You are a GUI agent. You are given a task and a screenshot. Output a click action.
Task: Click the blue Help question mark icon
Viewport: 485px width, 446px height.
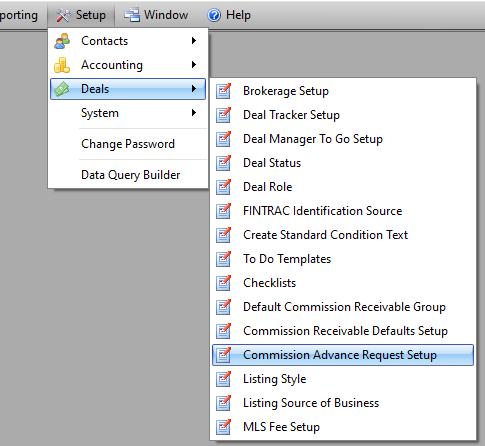214,15
